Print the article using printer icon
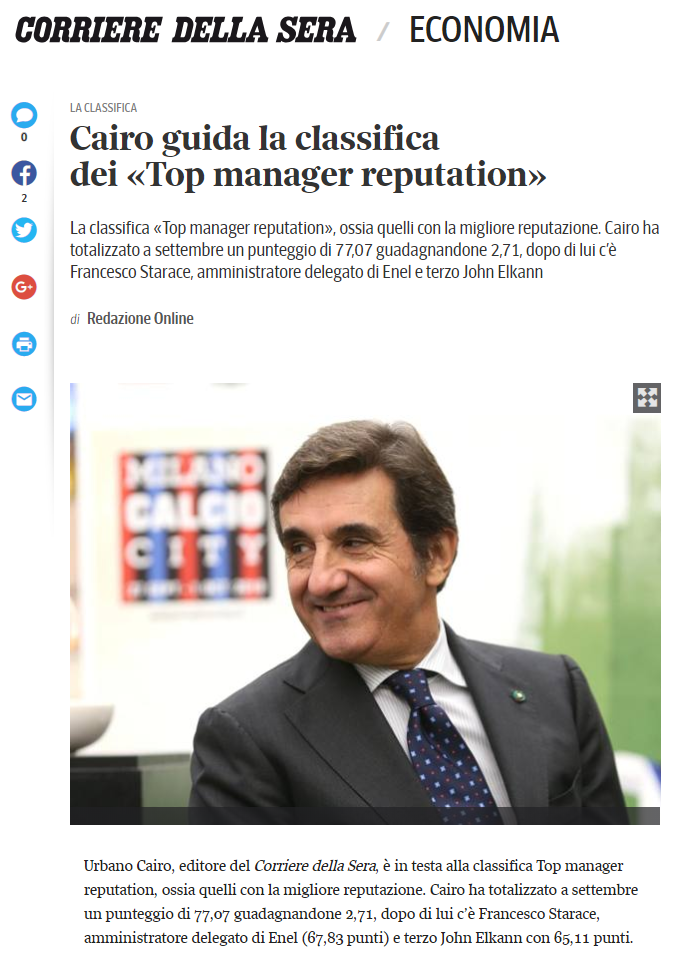 click(24, 343)
